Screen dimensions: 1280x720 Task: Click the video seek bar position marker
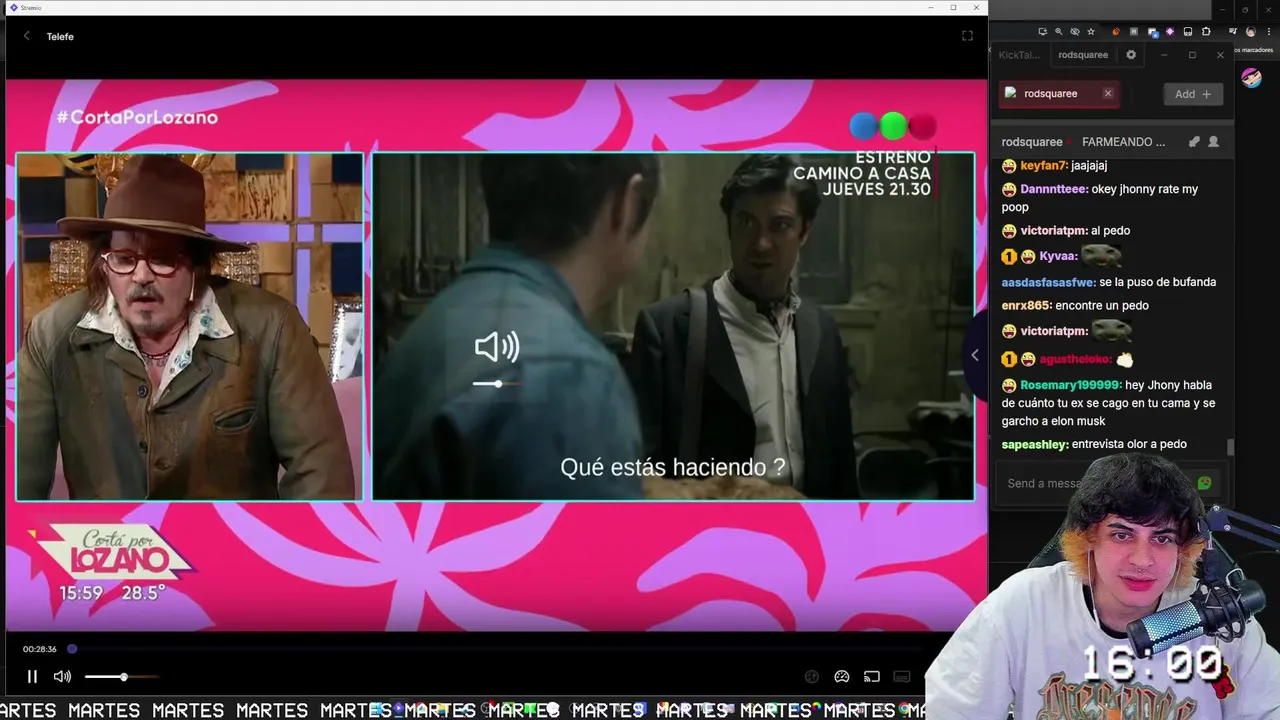pyautogui.click(x=72, y=649)
